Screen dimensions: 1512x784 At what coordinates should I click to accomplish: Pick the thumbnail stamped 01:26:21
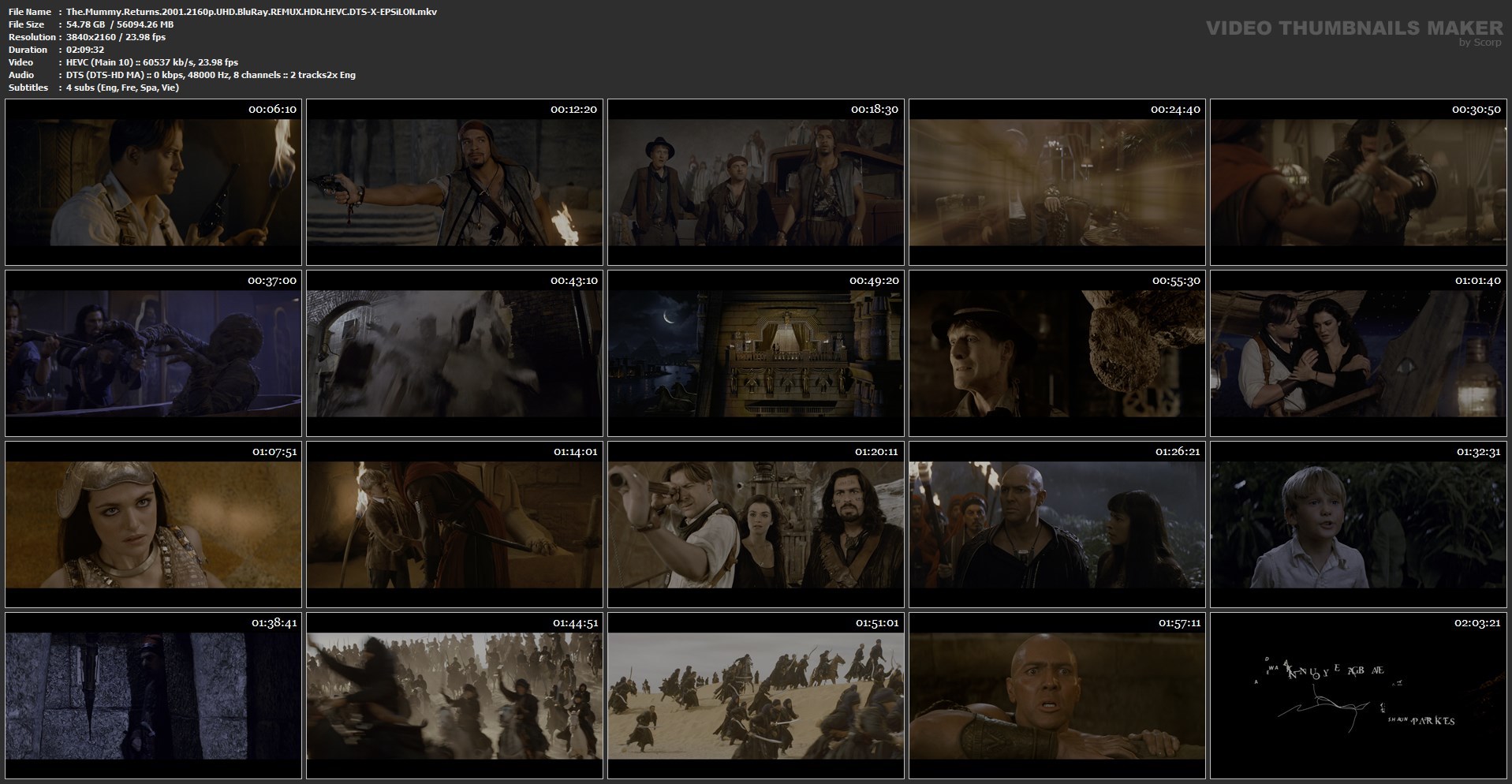click(1057, 525)
